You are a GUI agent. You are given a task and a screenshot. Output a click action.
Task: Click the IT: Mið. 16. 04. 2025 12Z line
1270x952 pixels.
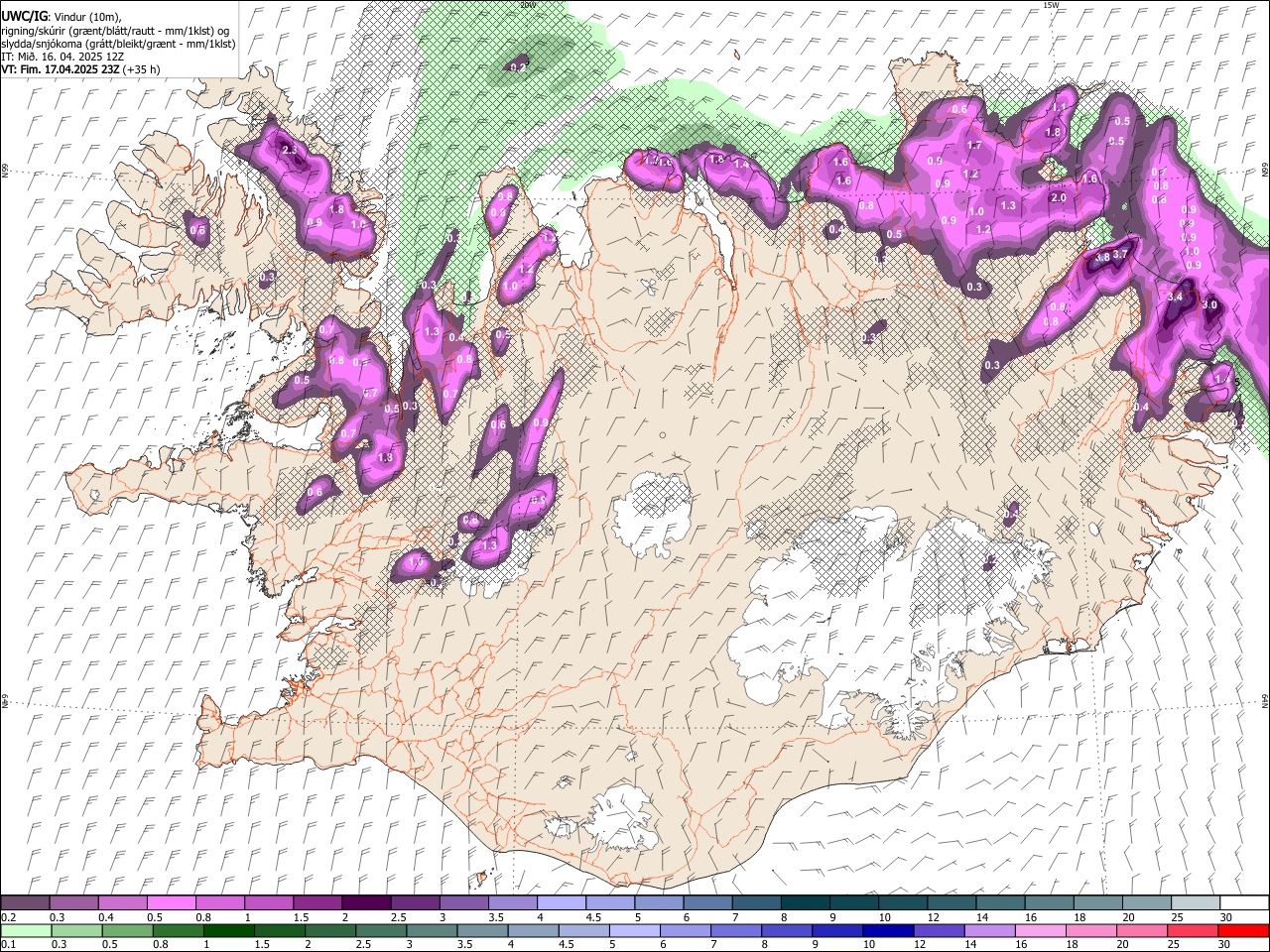[62, 57]
